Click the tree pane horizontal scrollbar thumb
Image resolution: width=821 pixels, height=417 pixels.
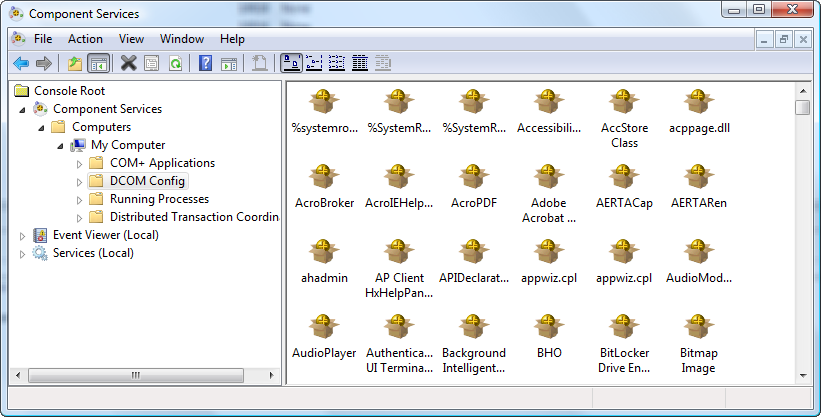tap(138, 375)
